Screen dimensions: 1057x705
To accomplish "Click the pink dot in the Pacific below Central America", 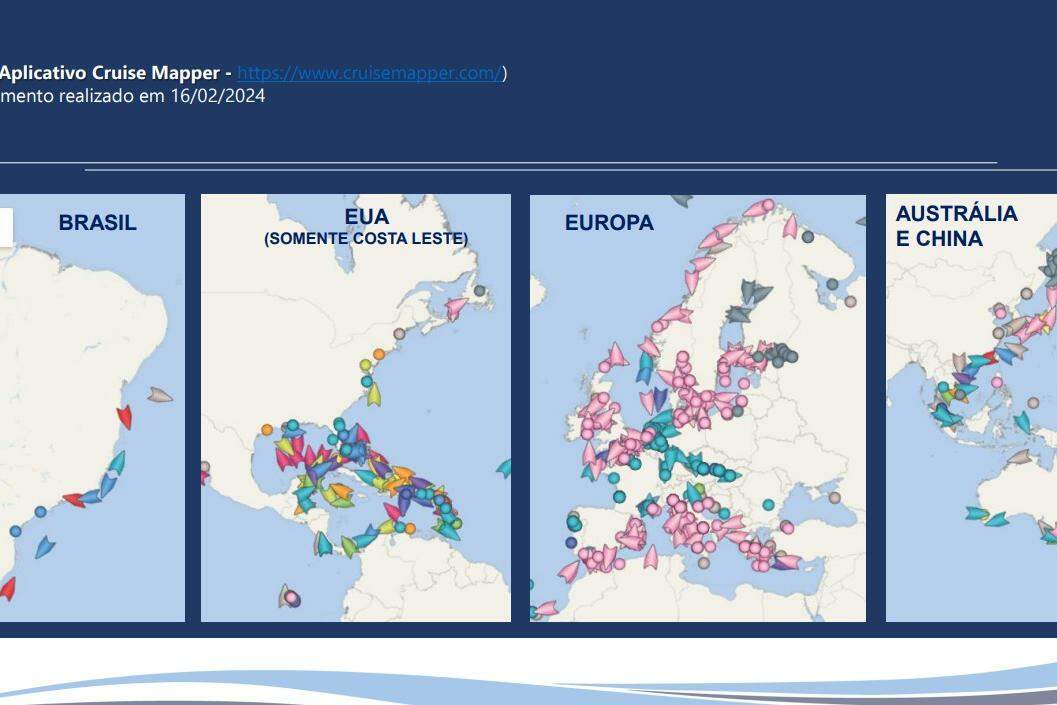I will (290, 596).
